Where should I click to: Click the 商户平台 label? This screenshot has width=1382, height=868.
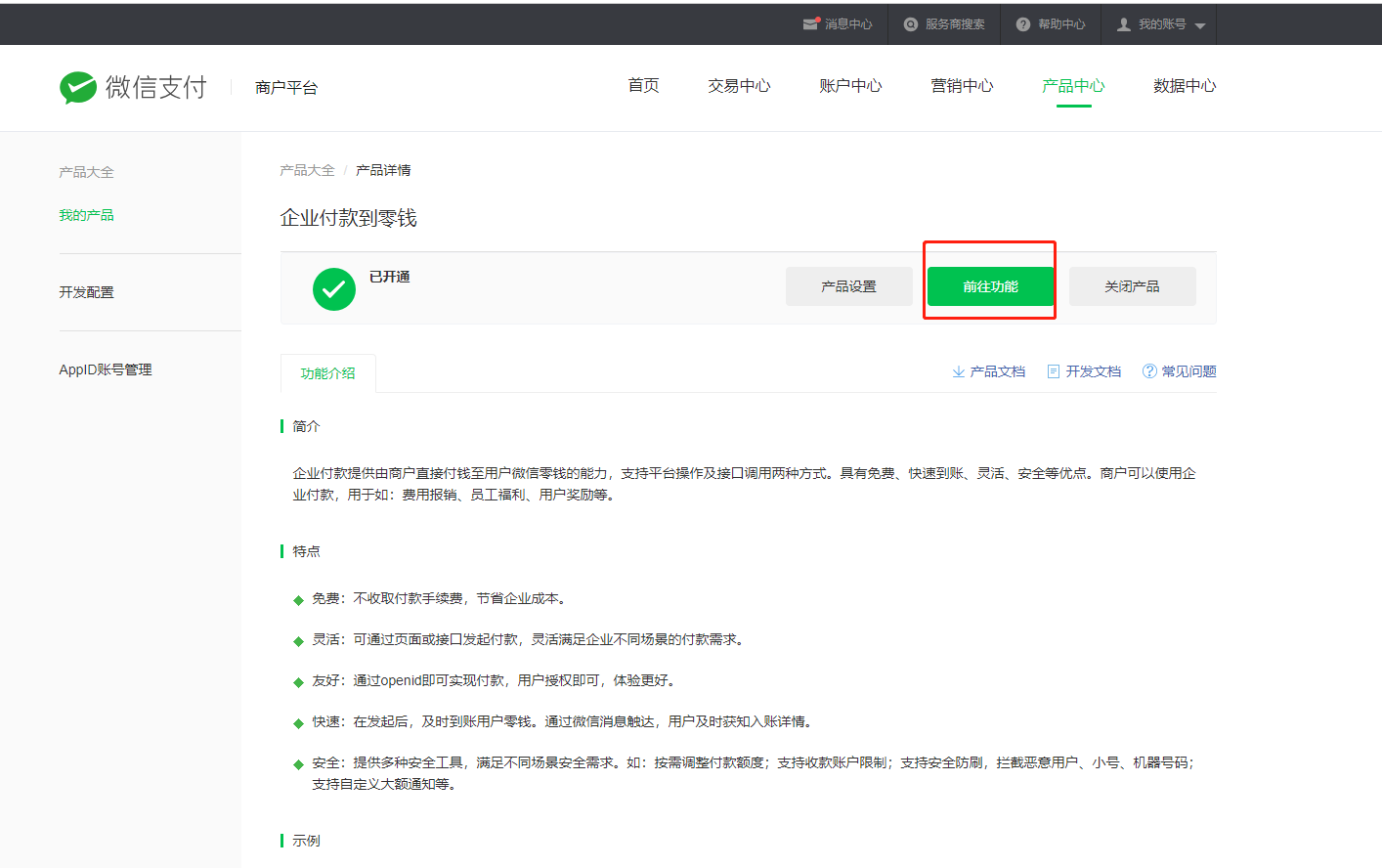tap(286, 88)
